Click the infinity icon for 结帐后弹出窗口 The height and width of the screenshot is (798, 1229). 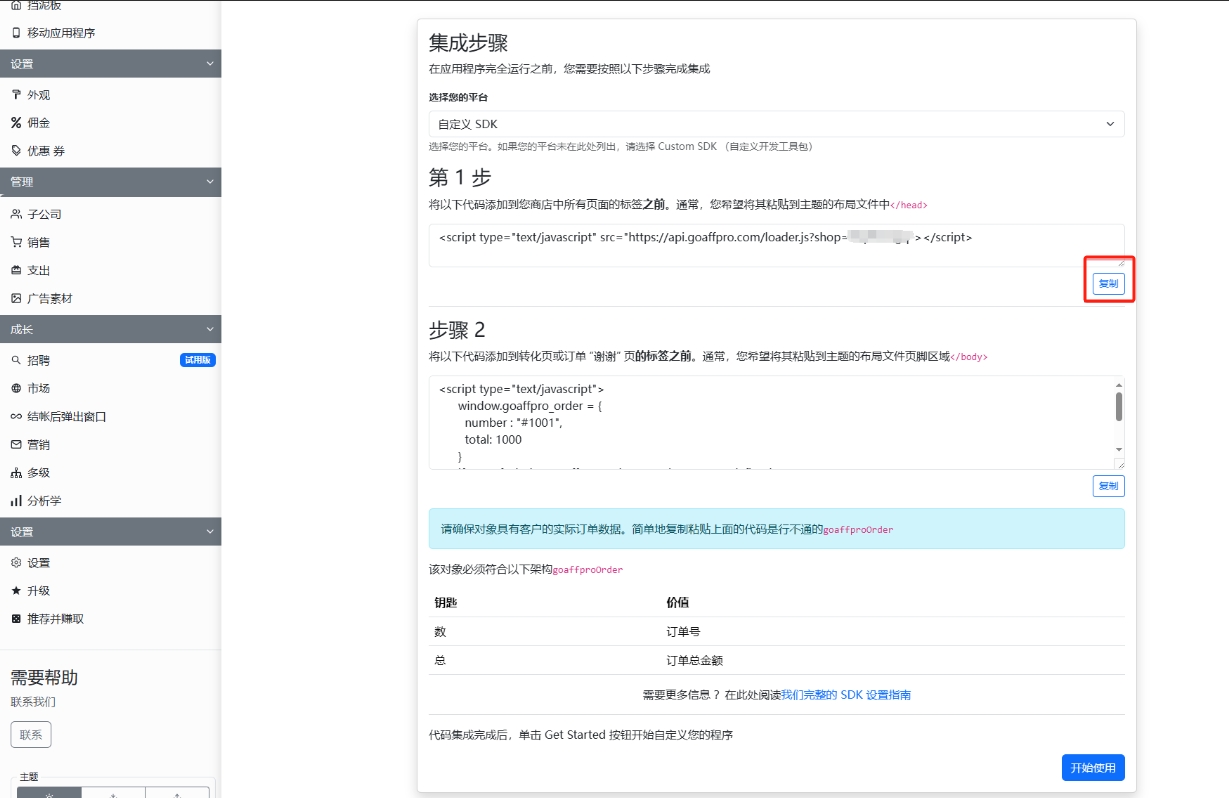click(16, 417)
